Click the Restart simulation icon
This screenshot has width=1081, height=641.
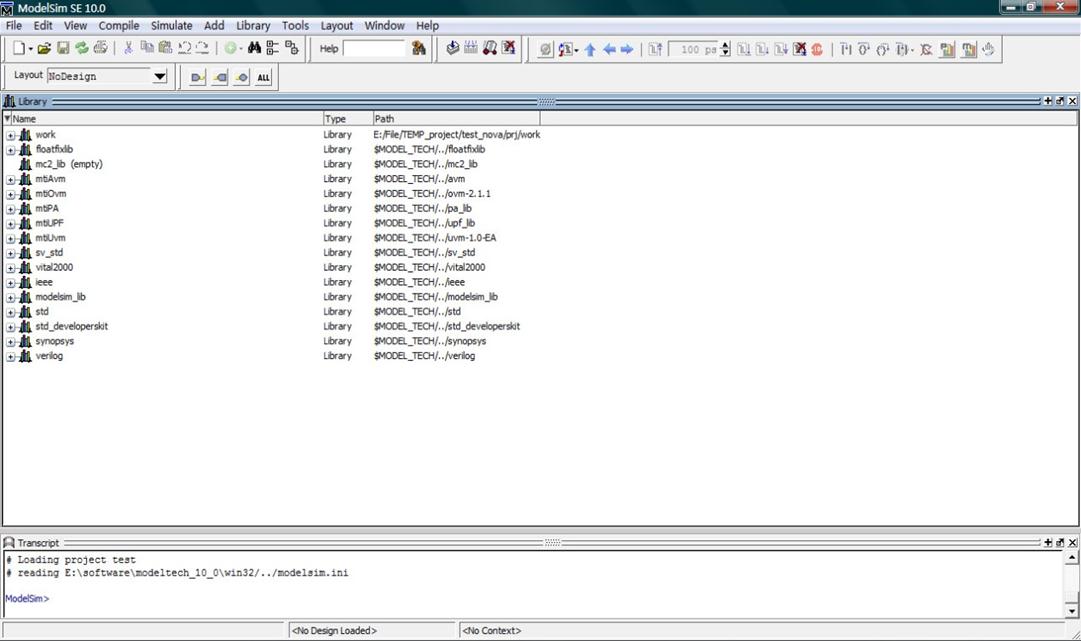pos(655,50)
